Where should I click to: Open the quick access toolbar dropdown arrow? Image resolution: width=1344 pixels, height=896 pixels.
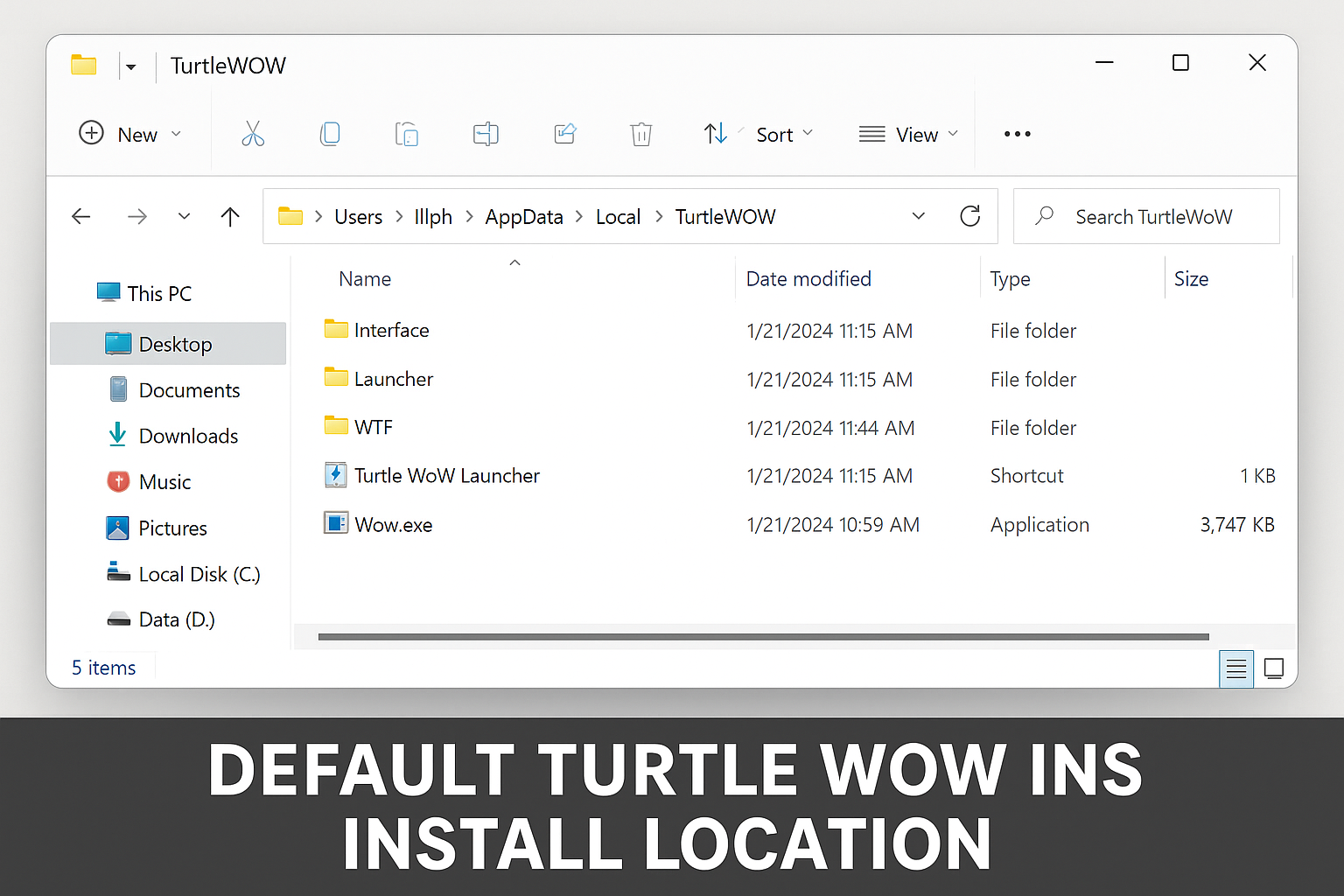[x=131, y=66]
